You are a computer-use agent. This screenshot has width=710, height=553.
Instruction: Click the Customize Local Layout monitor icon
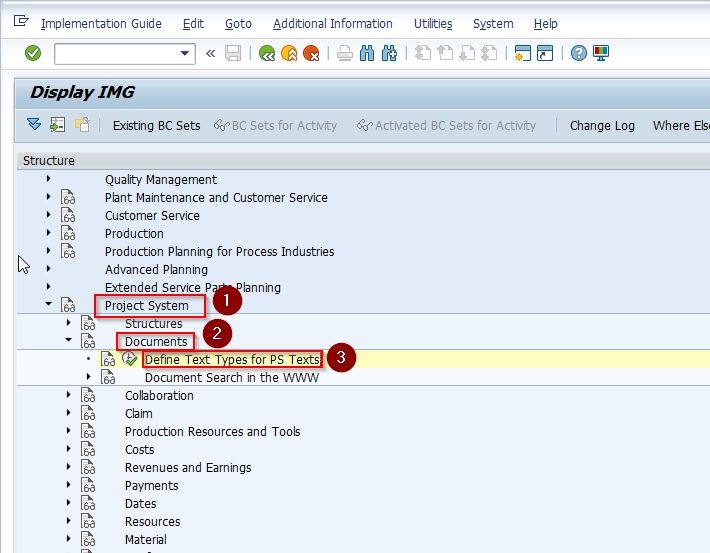pos(601,53)
